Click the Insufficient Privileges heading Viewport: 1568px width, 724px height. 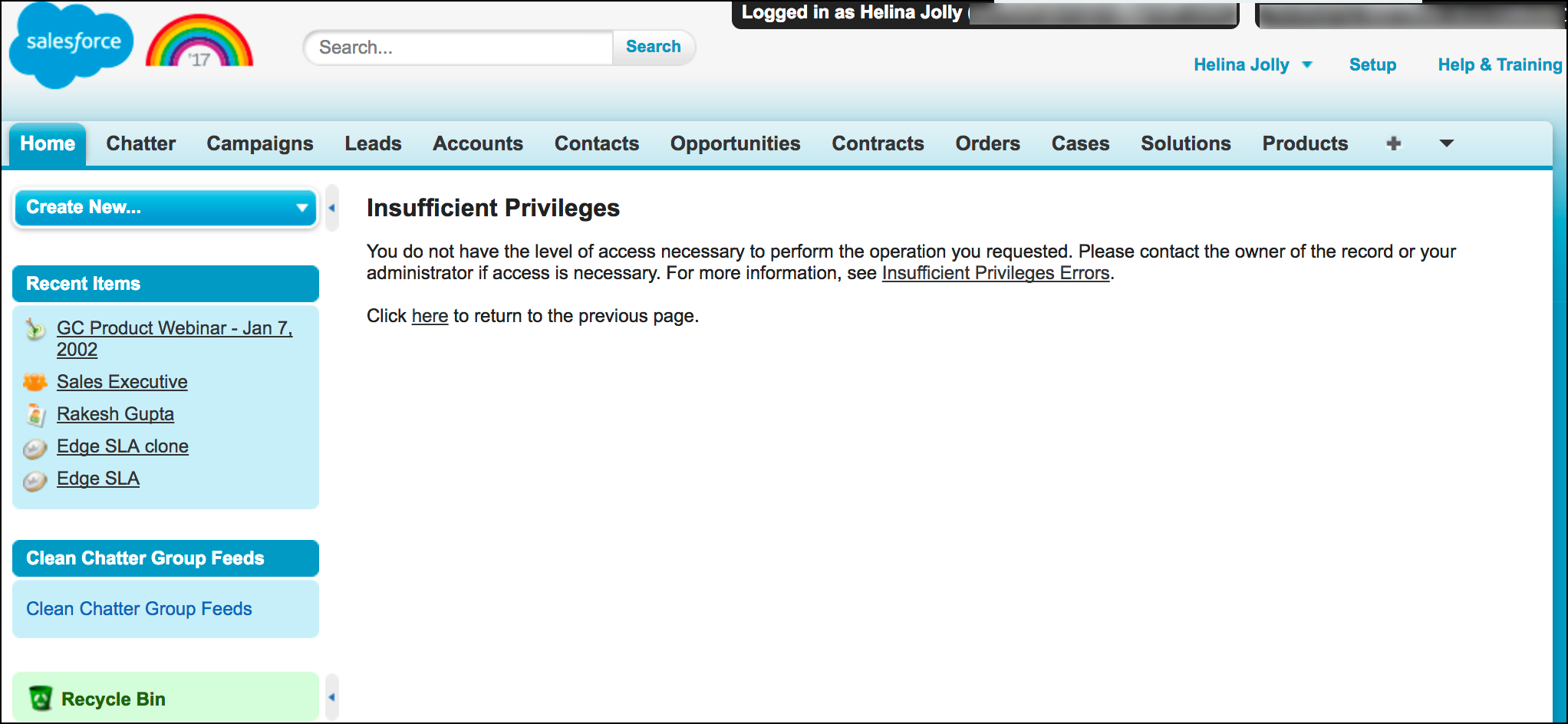[x=493, y=208]
